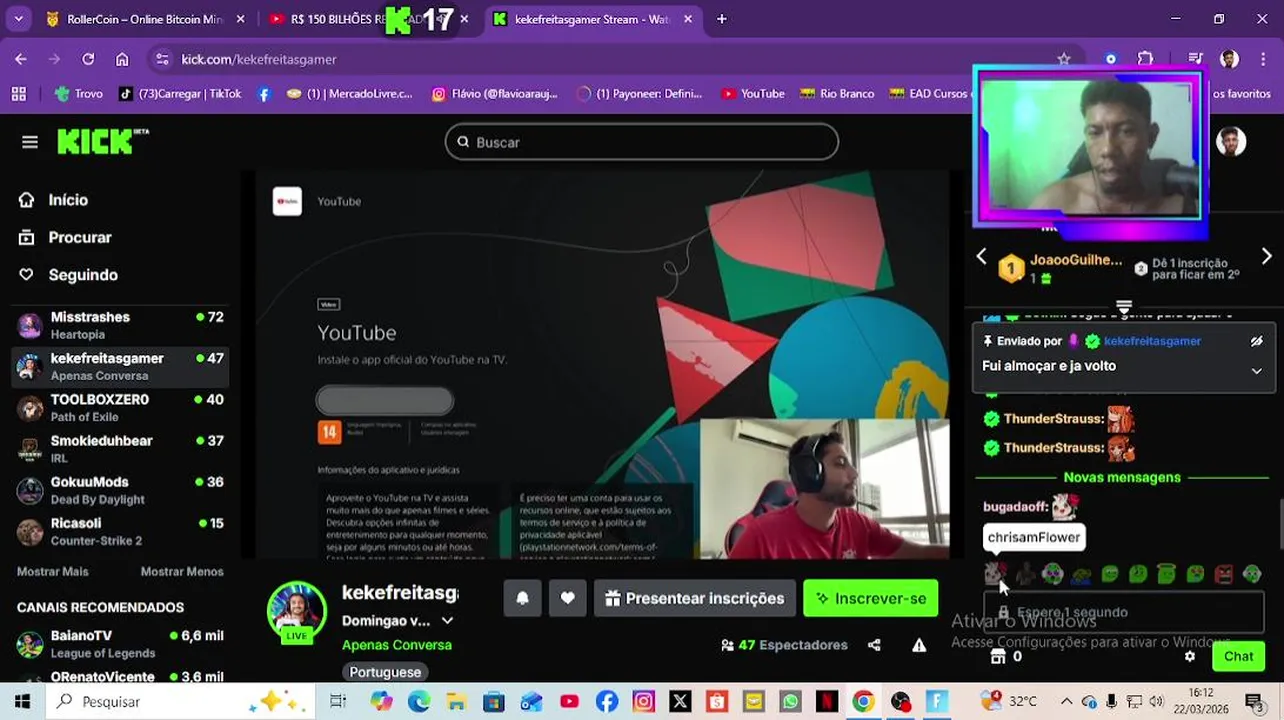This screenshot has height=720, width=1284.
Task: Open Trovo bookmark
Action: click(78, 94)
